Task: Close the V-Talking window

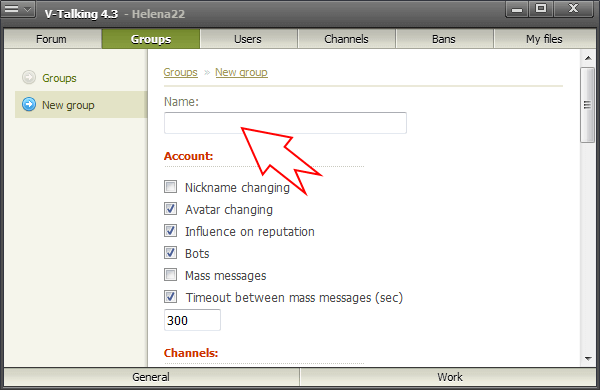Action: tap(574, 9)
